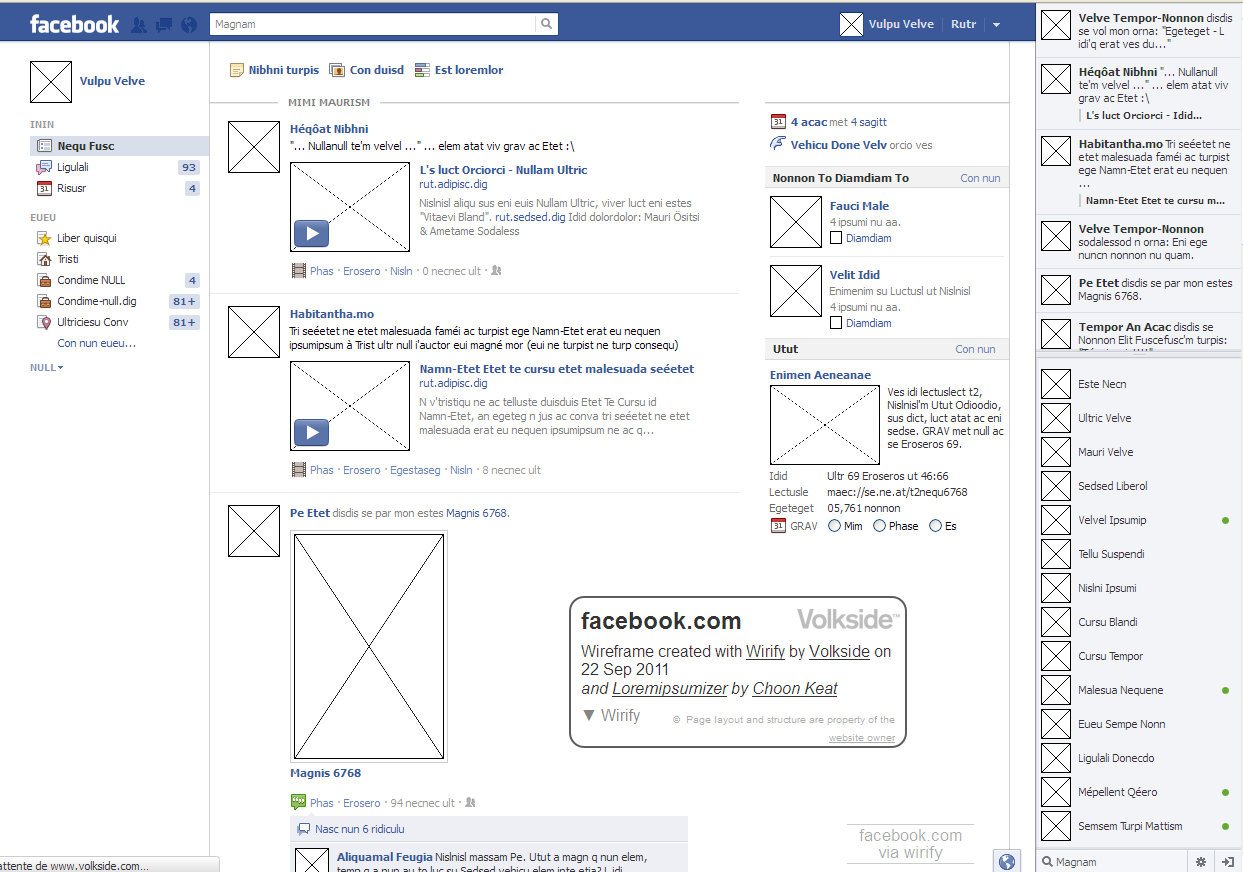Click globe icon at bottom of page

pos(1007,861)
